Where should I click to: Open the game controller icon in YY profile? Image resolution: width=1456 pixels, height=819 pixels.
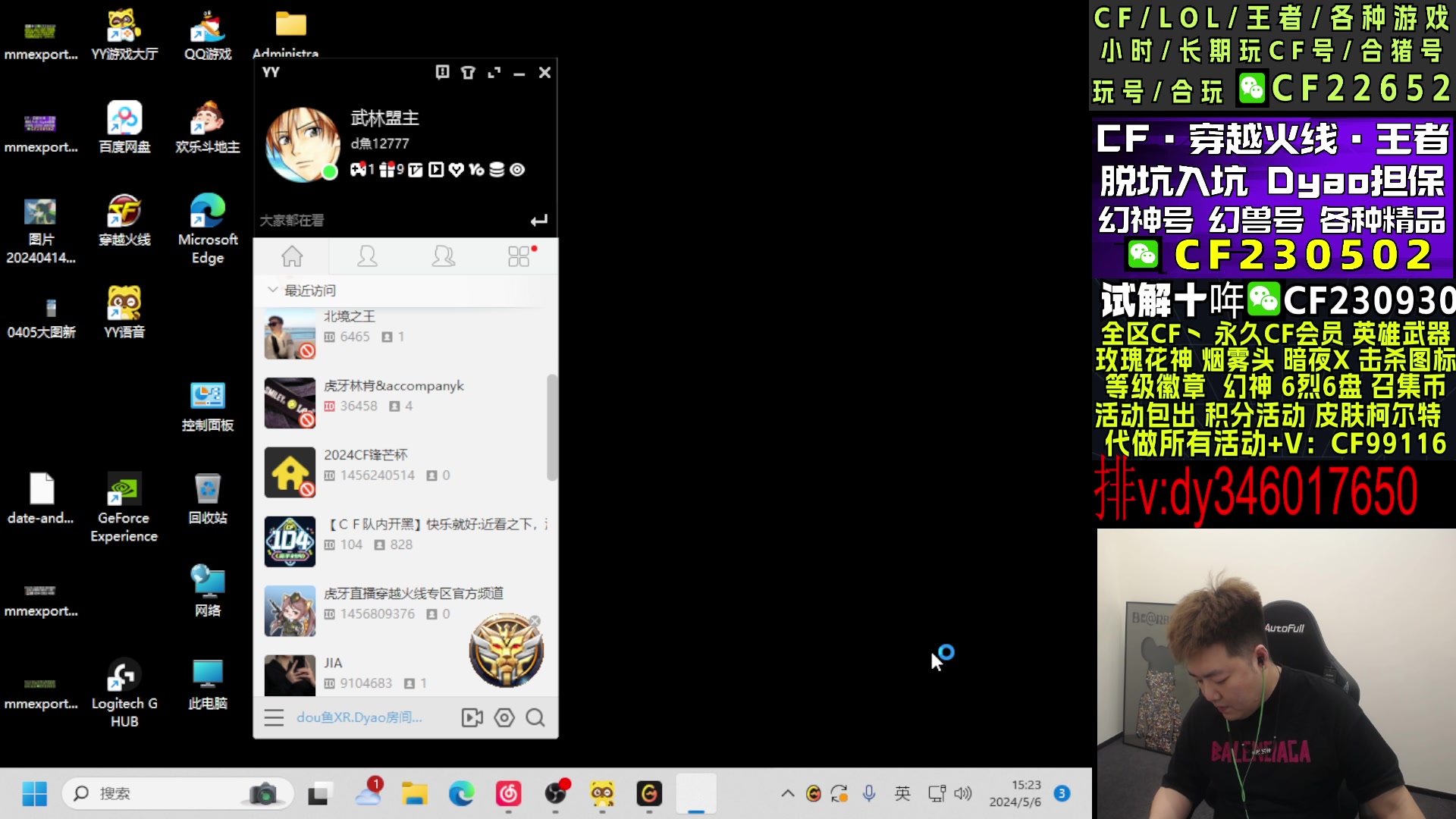[x=359, y=170]
